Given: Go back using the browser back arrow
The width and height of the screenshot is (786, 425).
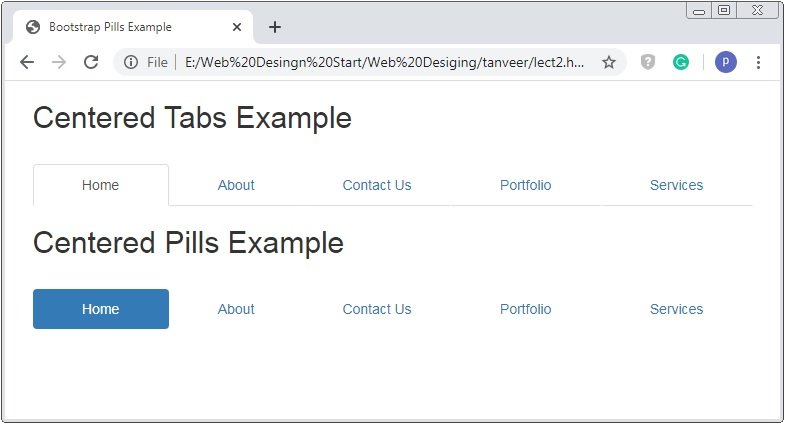Looking at the screenshot, I should pos(27,62).
